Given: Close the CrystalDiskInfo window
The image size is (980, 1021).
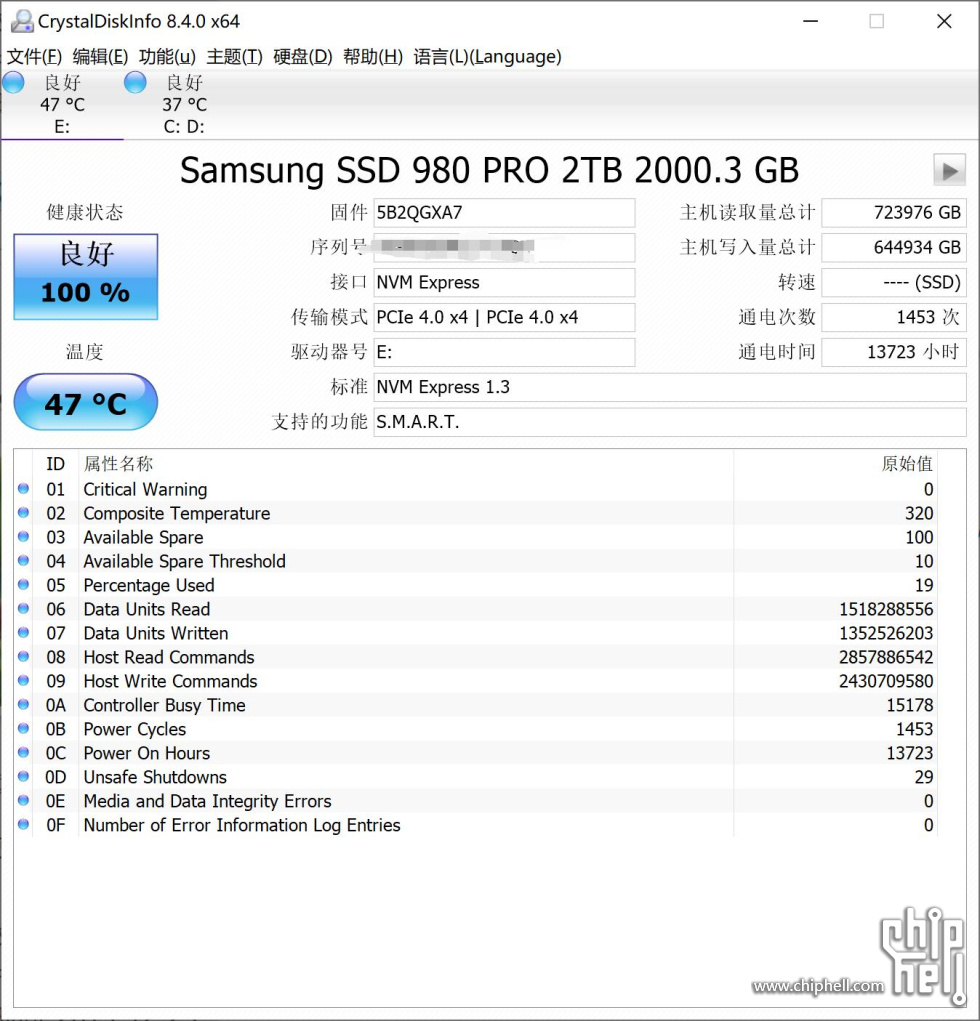Looking at the screenshot, I should point(944,21).
